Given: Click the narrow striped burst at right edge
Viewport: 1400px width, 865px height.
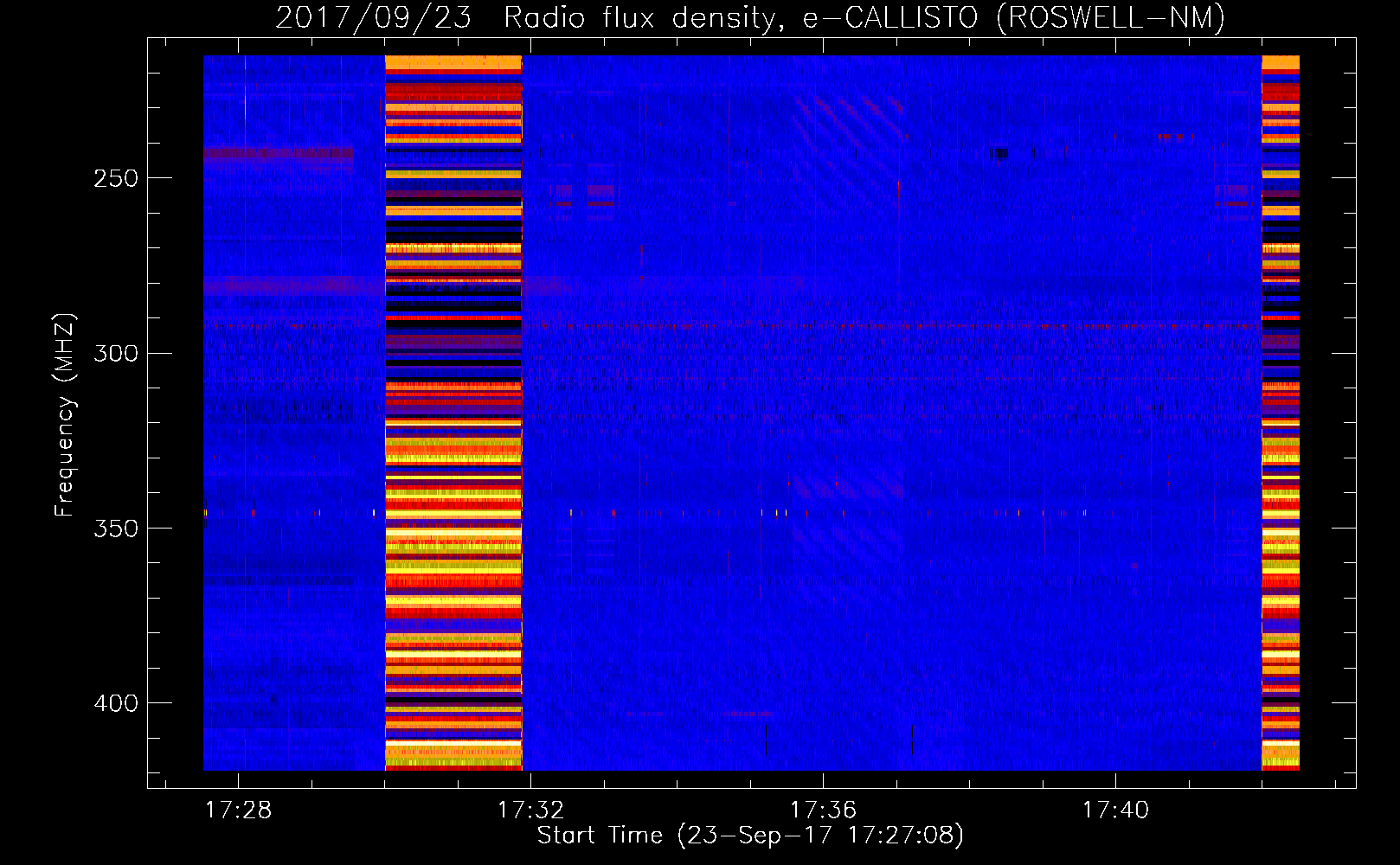Looking at the screenshot, I should [1281, 413].
